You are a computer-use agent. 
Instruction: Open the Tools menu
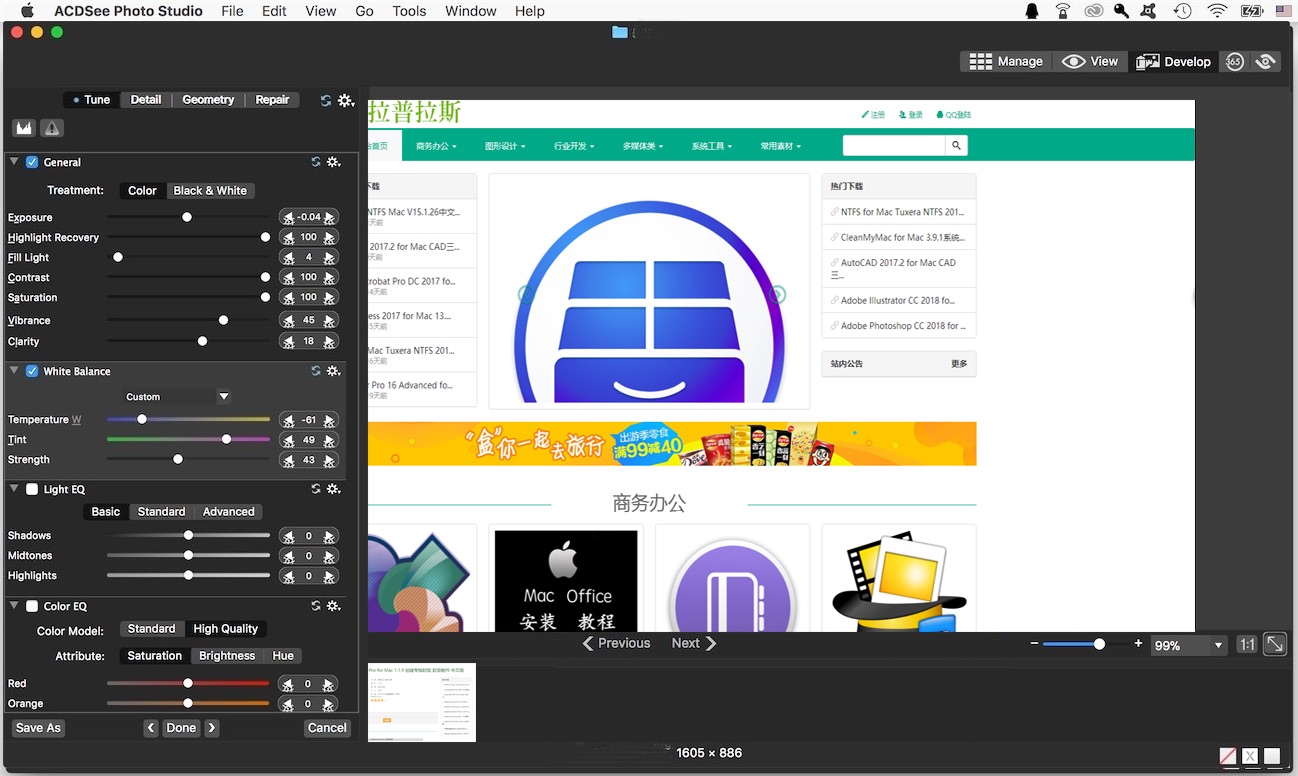pos(409,11)
